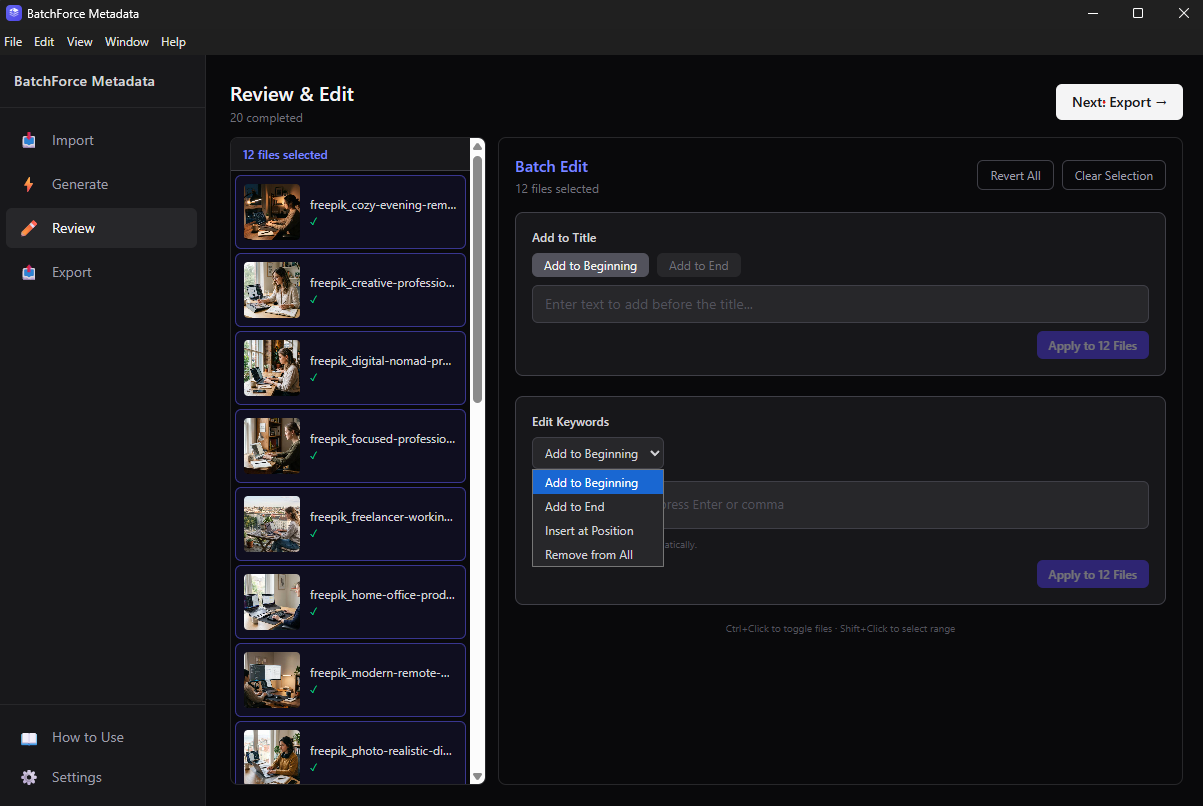Click the BatchForce Metadata title bar icon

click(x=12, y=13)
